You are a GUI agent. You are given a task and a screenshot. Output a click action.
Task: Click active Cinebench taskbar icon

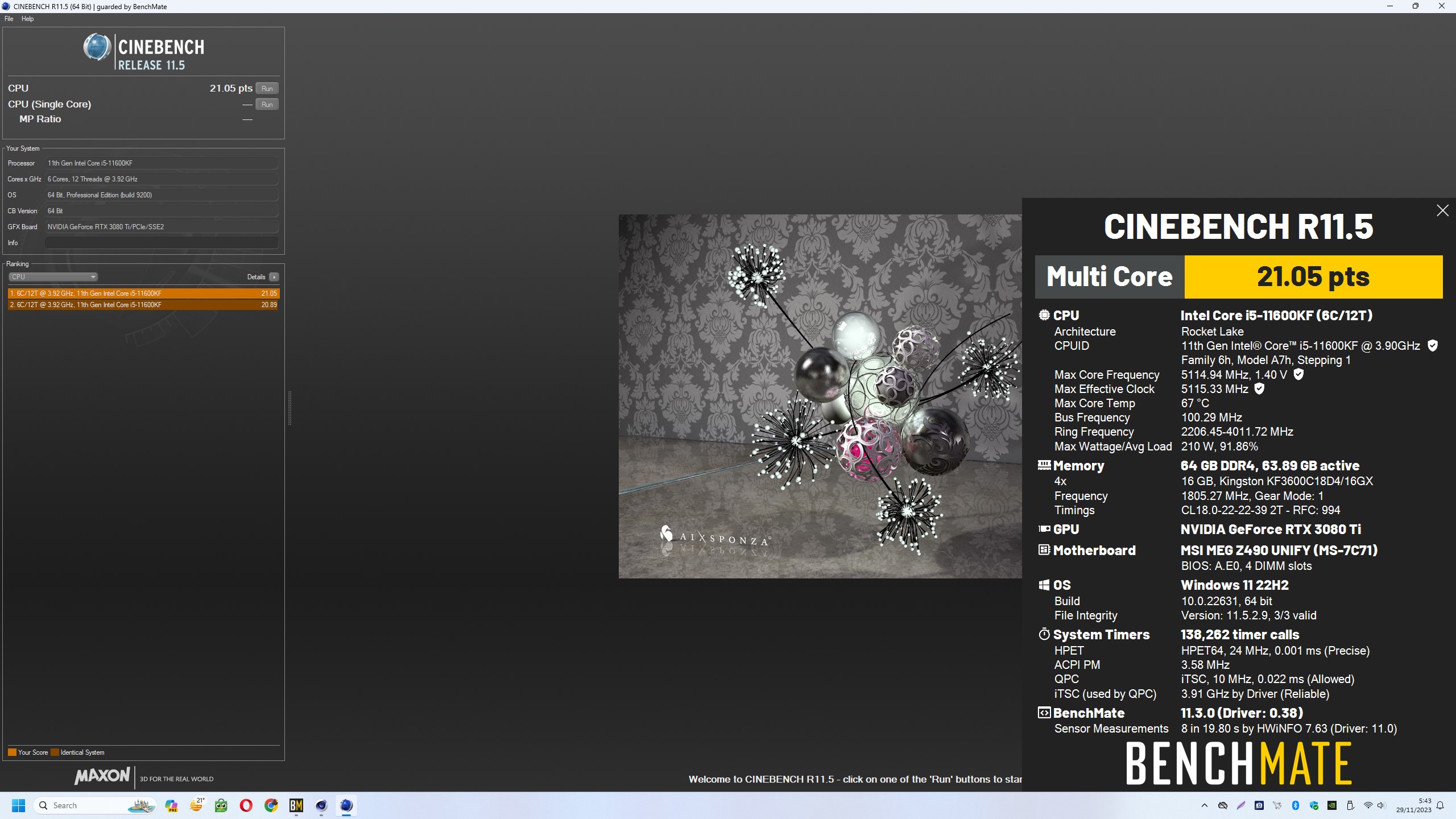click(346, 805)
